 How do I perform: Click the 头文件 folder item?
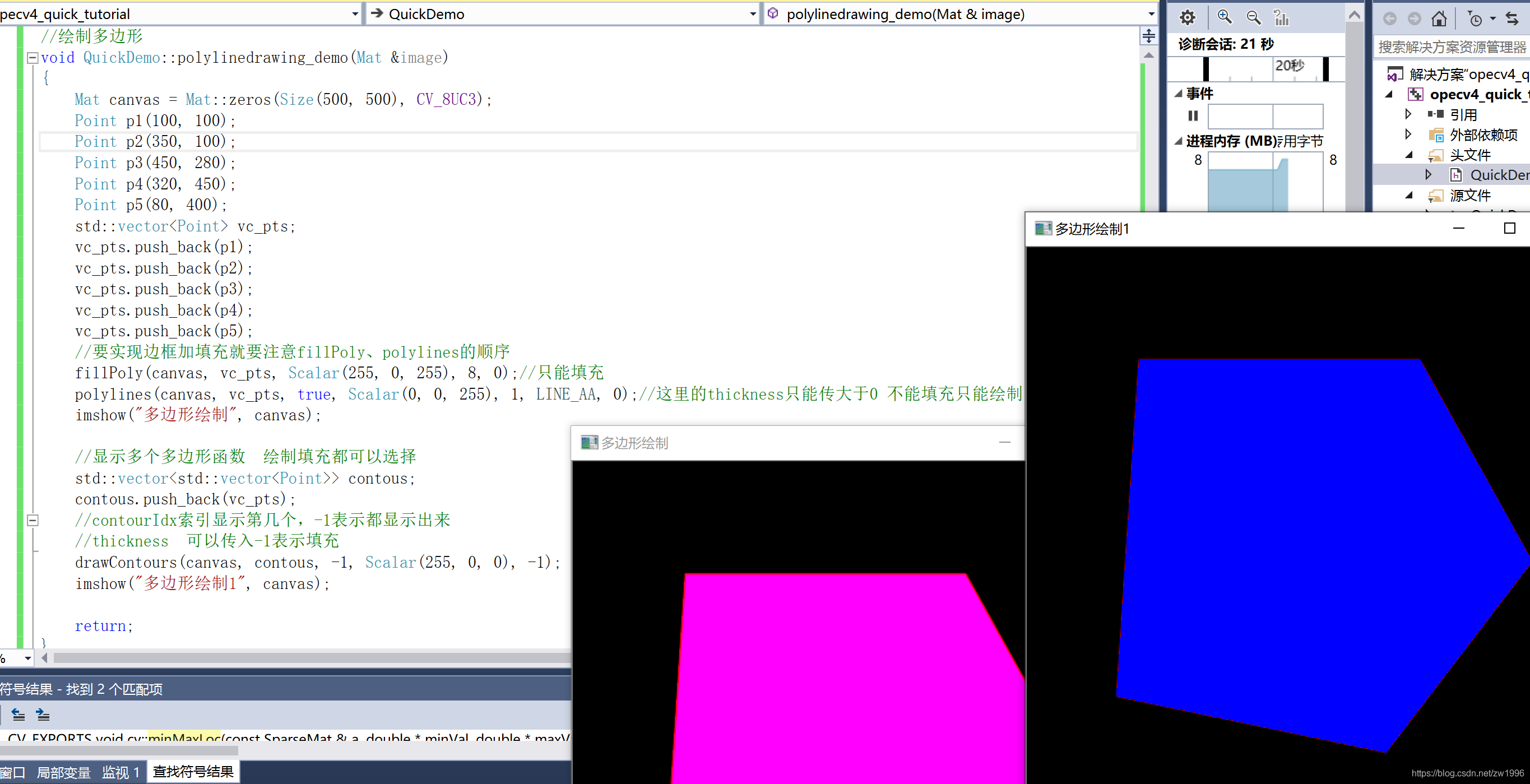[1470, 155]
